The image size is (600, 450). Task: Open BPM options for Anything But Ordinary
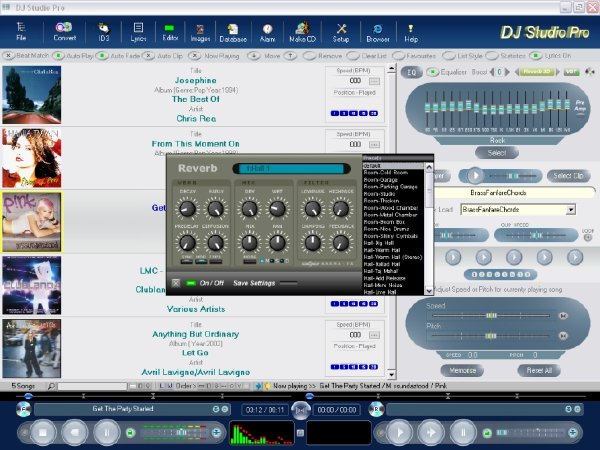click(374, 335)
